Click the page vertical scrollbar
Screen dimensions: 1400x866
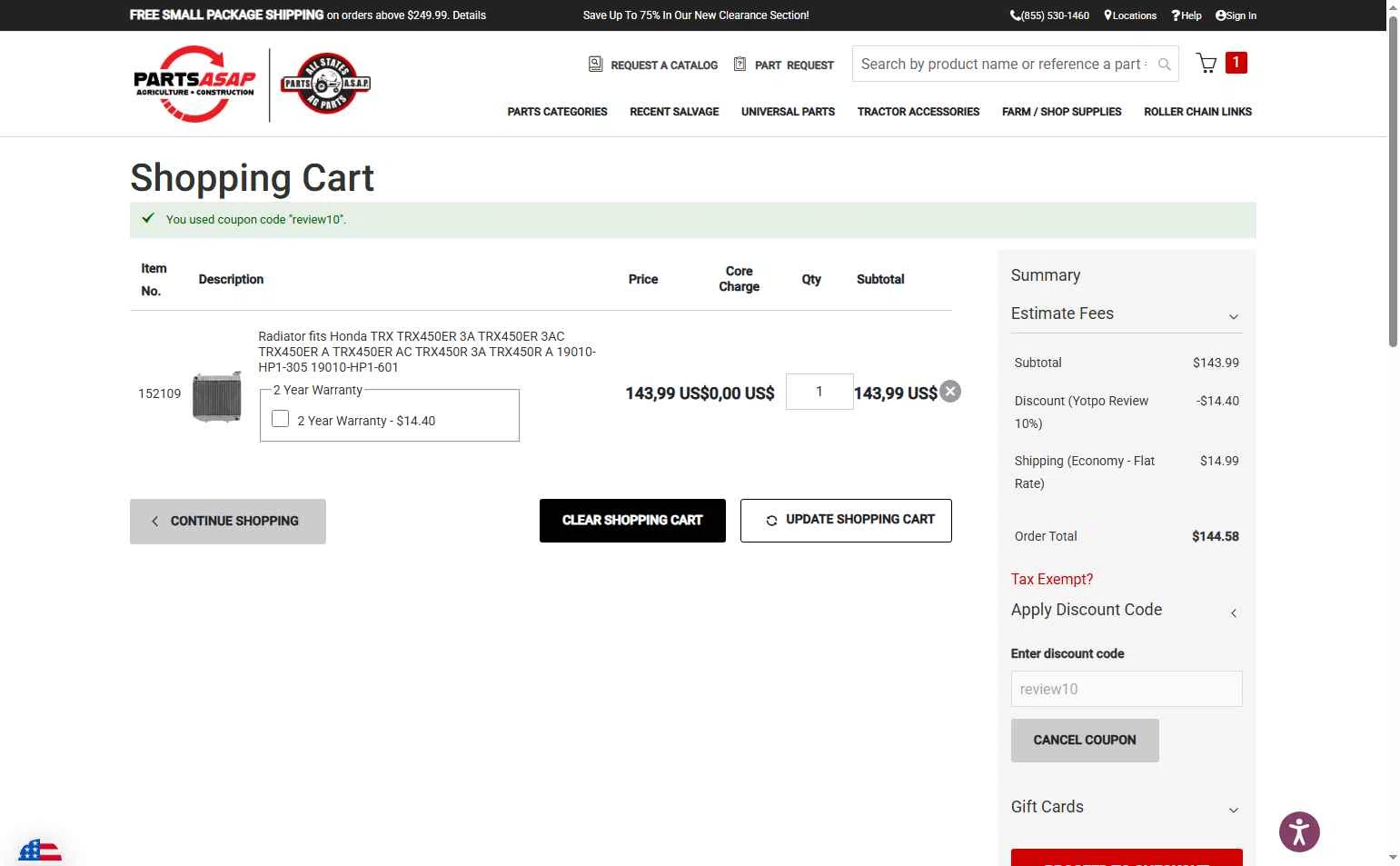1393,182
